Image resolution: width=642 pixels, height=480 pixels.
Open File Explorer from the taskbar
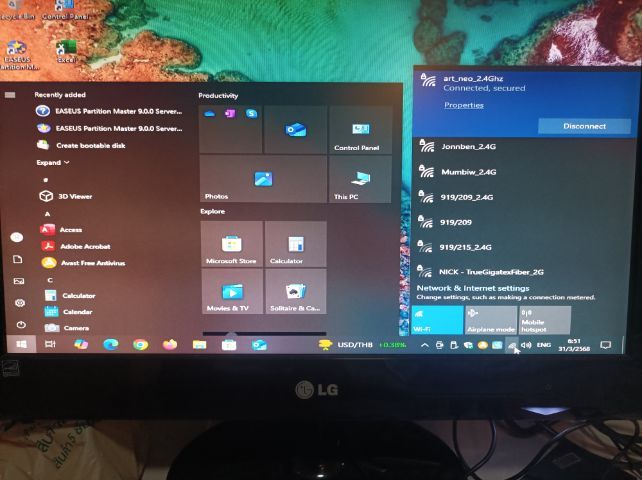click(x=199, y=344)
